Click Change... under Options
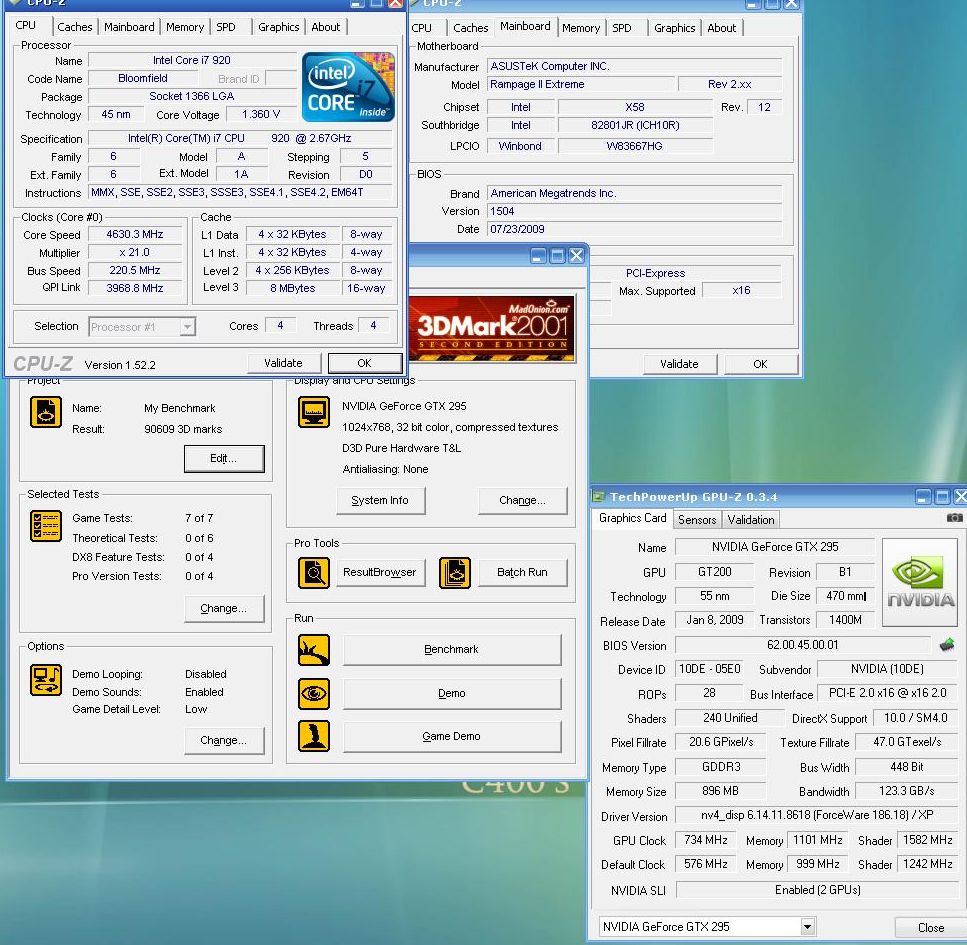This screenshot has width=967, height=945. coord(224,740)
